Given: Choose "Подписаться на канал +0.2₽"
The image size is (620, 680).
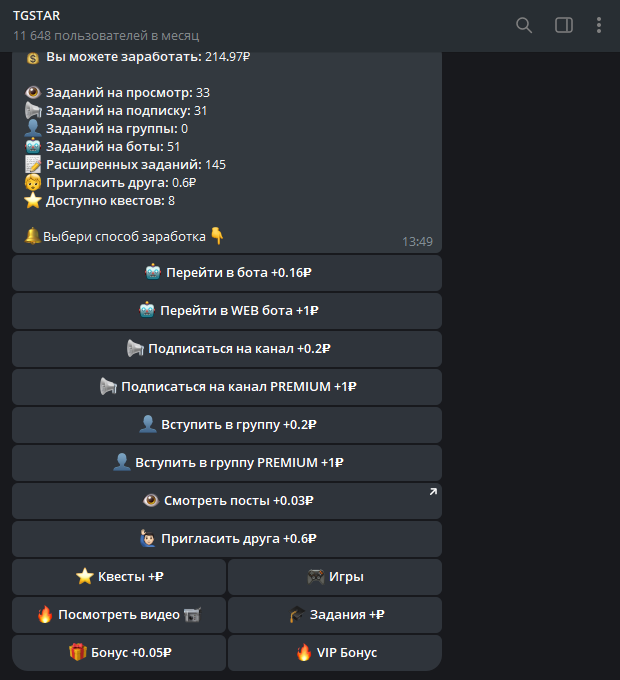Looking at the screenshot, I should (227, 349).
